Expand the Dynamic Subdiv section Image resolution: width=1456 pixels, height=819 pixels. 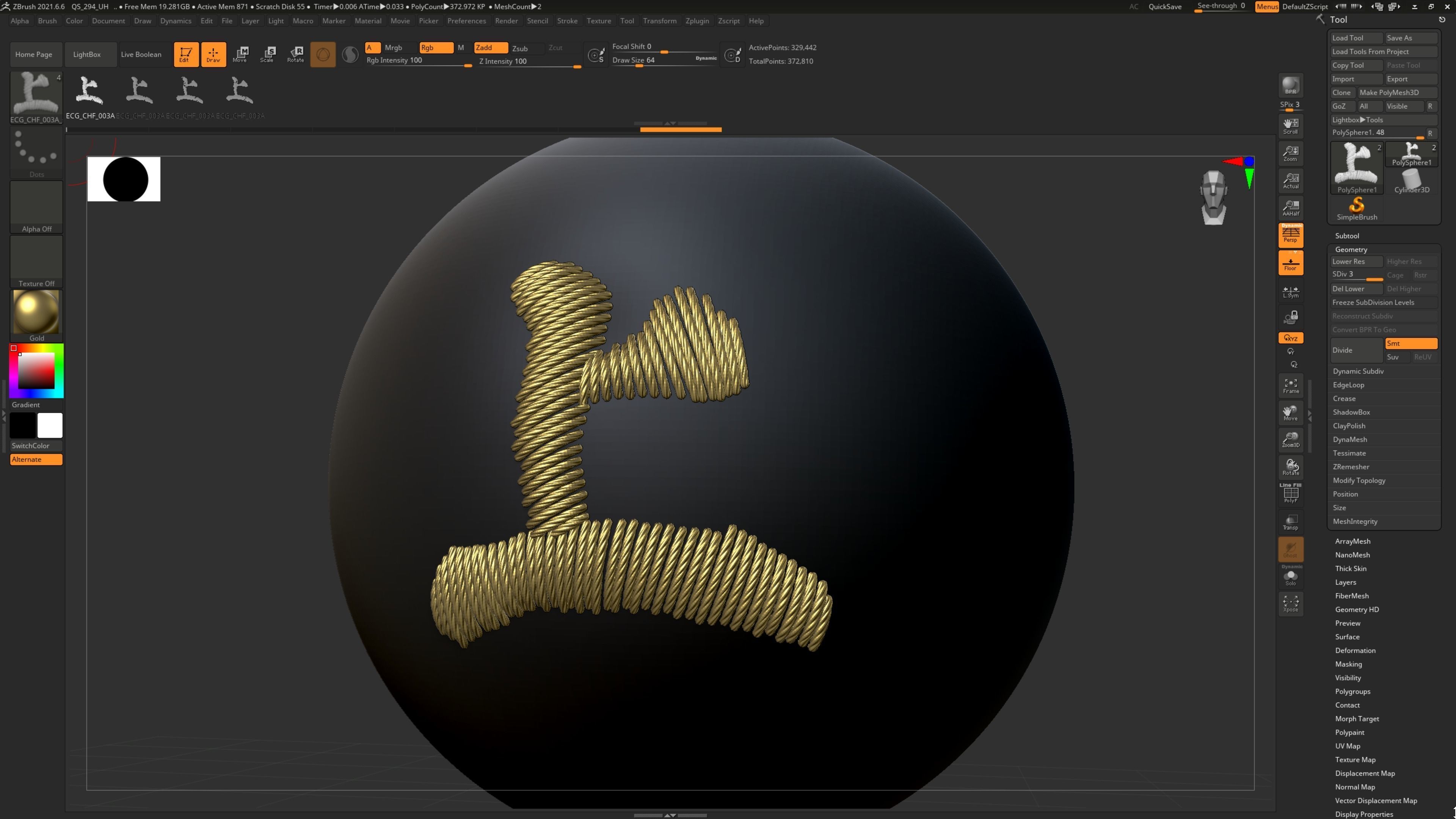1358,371
